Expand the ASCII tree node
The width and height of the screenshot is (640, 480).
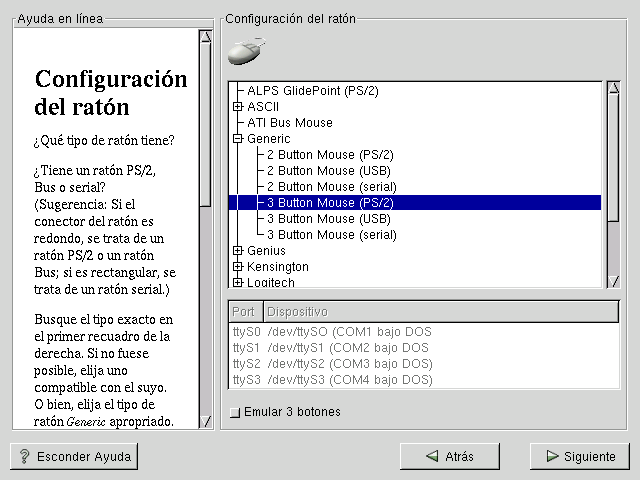[x=238, y=107]
